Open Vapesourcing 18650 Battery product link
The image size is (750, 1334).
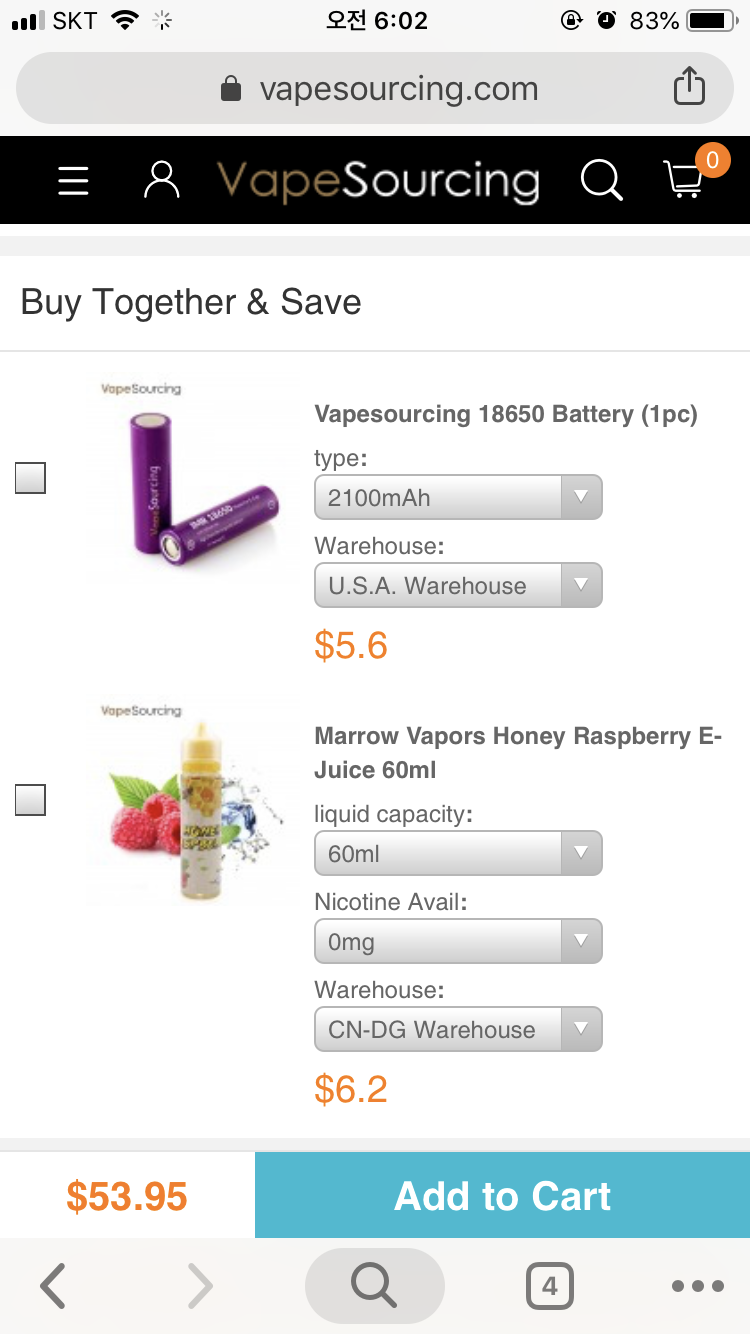coord(506,414)
